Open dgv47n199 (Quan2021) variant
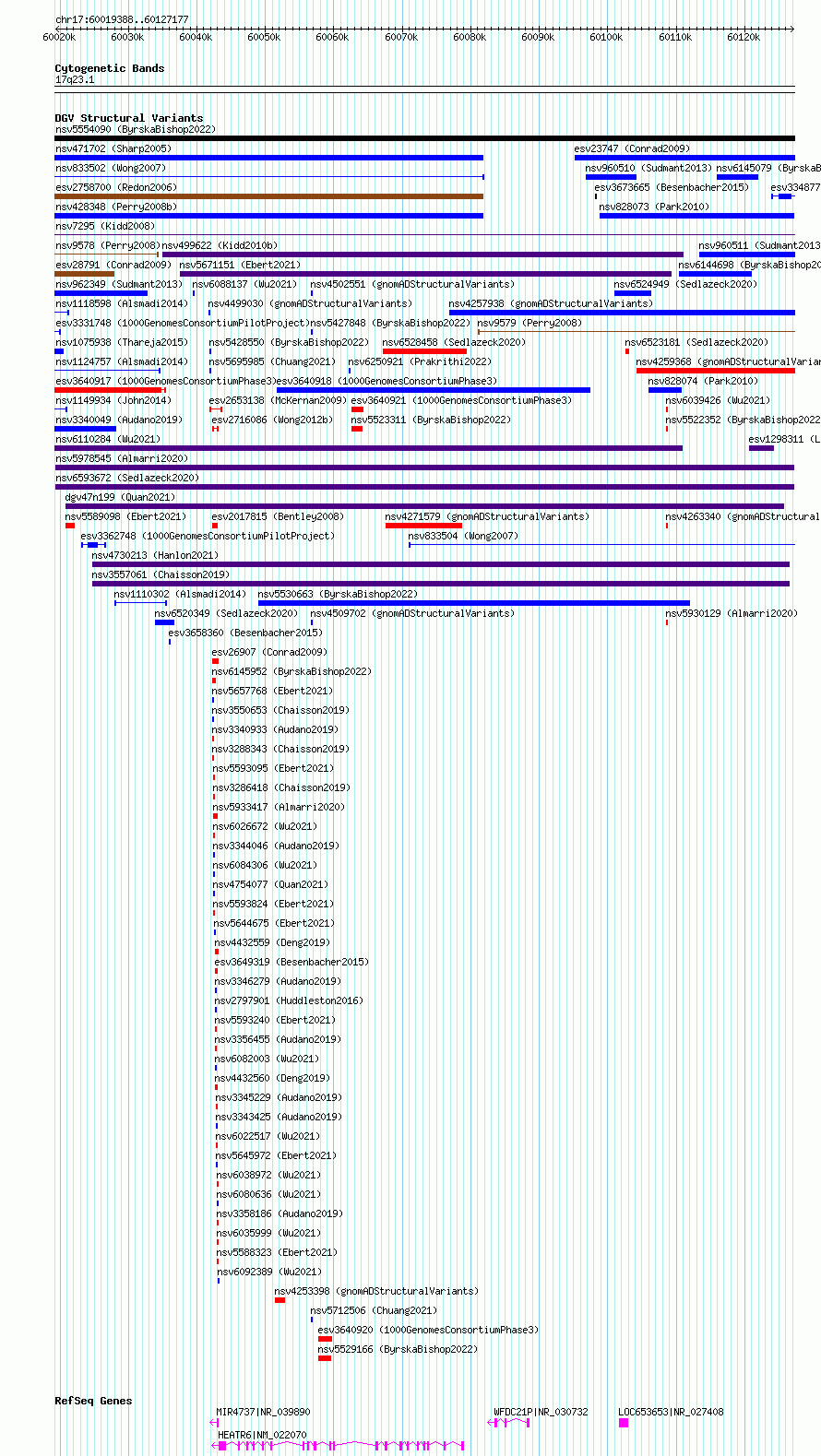 coord(118,497)
